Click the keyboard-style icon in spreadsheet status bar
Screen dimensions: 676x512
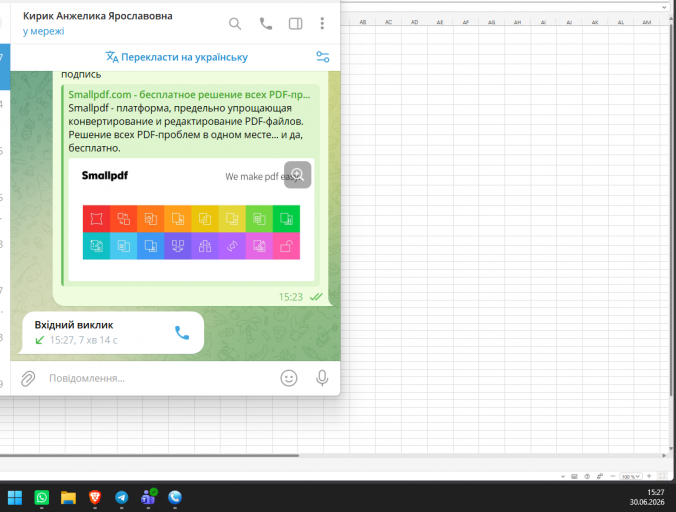pos(574,476)
